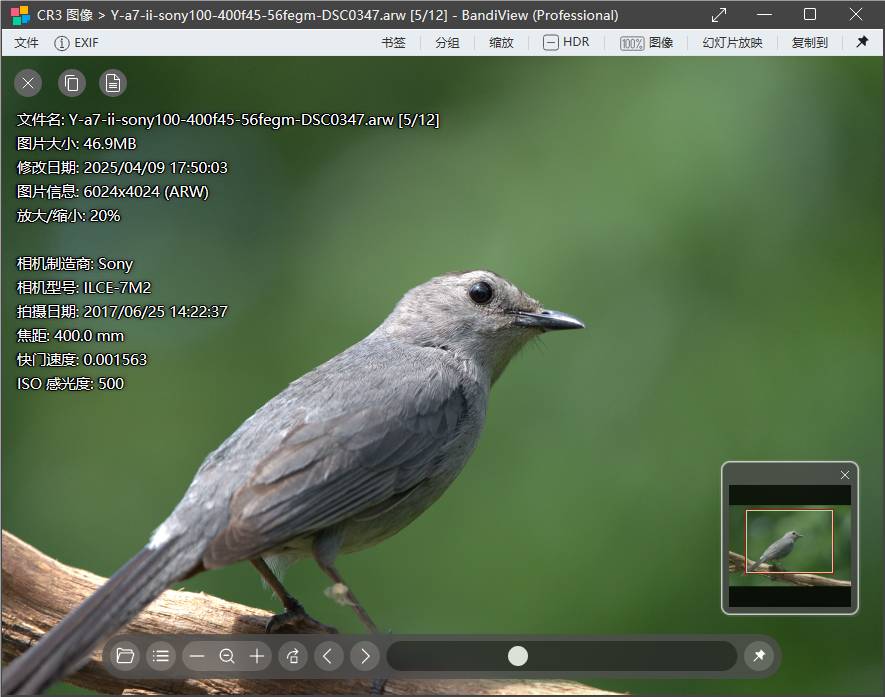Toggle the HDR option
885x697 pixels.
(566, 43)
